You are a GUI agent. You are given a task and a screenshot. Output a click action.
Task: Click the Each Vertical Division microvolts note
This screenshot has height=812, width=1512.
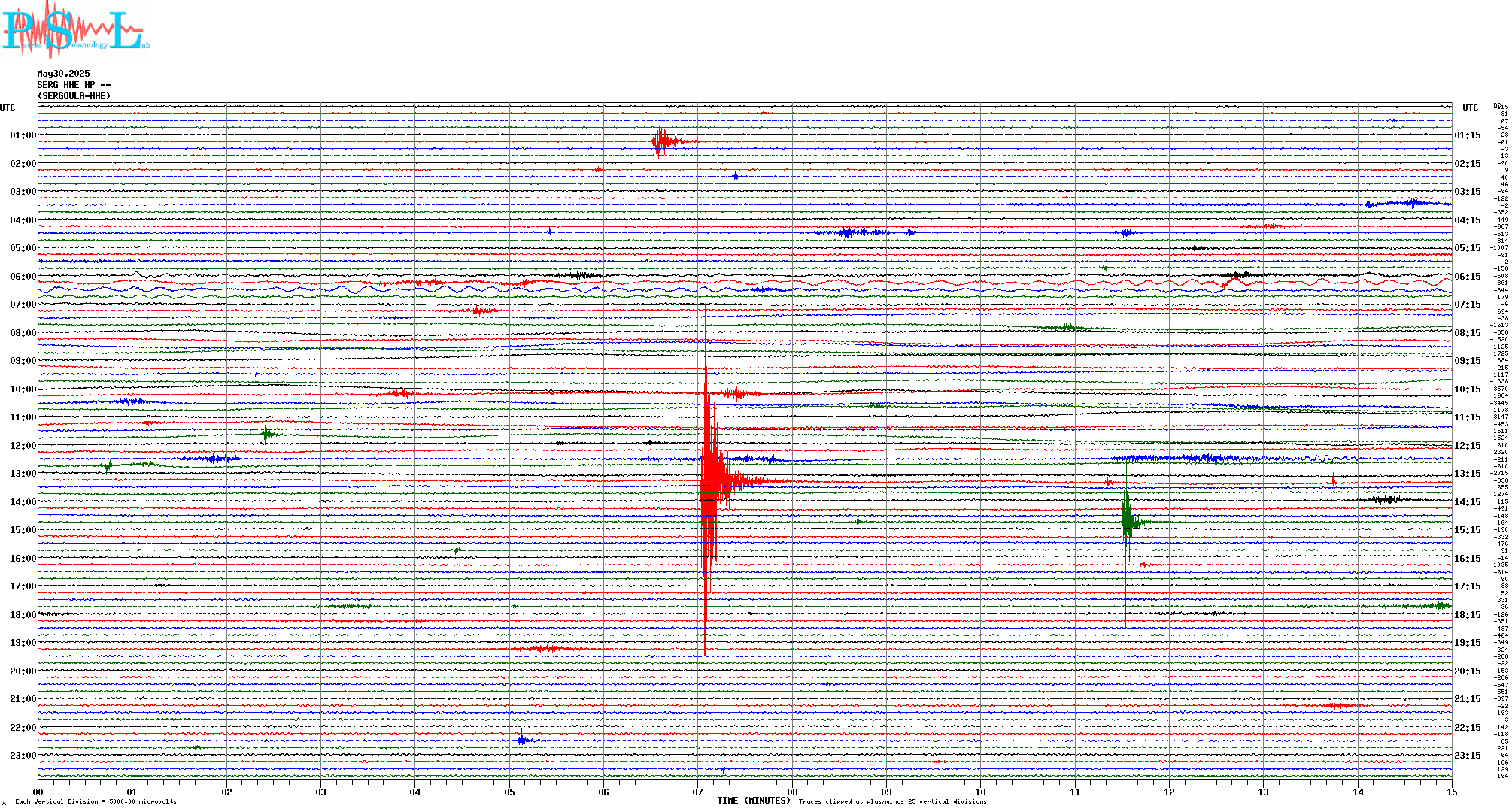point(96,801)
